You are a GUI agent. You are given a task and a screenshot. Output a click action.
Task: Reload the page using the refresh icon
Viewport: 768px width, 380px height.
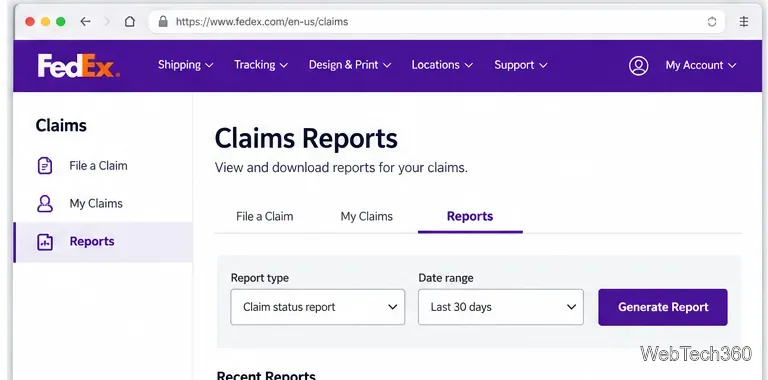click(712, 22)
